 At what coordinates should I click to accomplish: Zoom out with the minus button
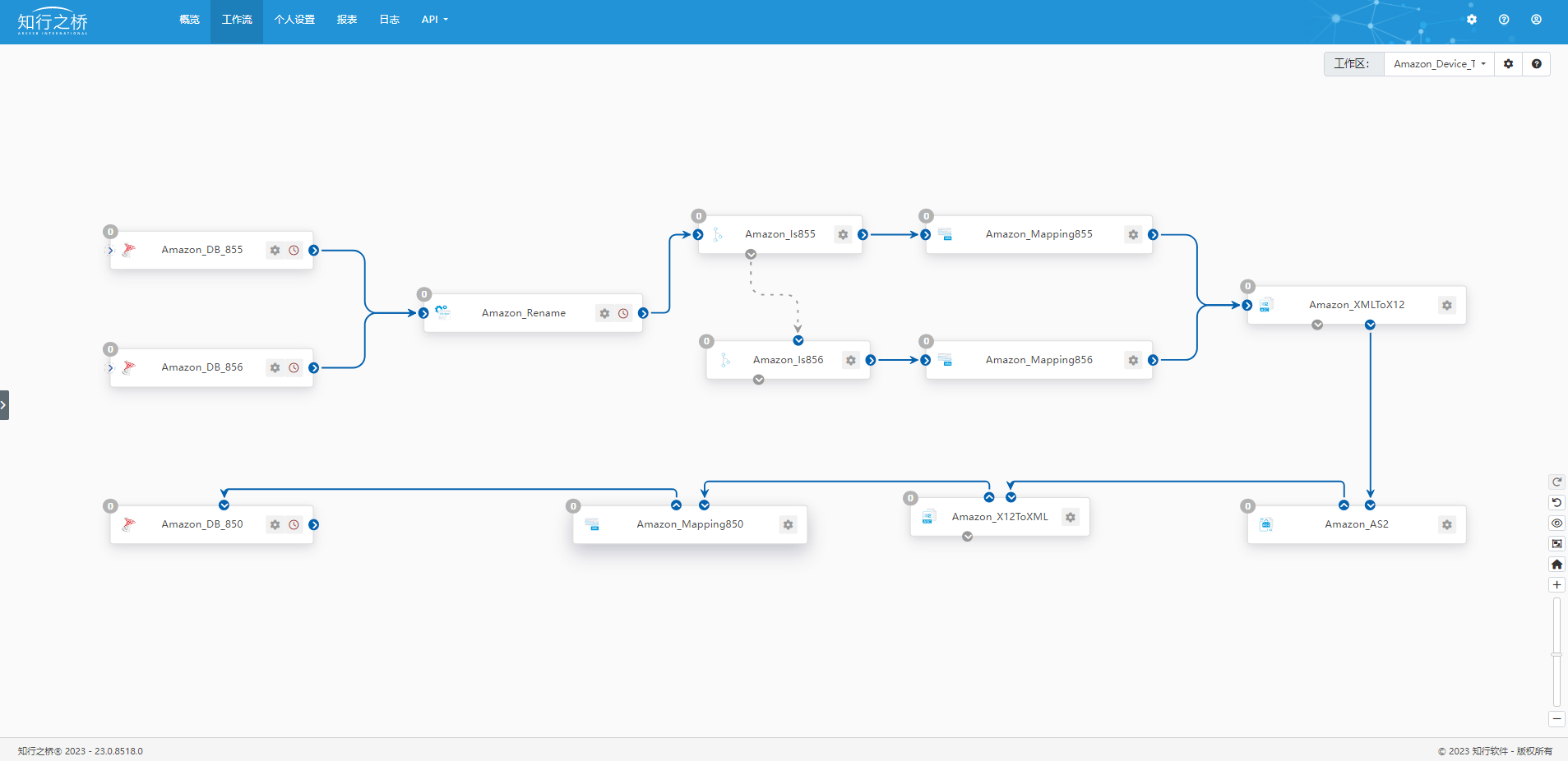click(1556, 719)
